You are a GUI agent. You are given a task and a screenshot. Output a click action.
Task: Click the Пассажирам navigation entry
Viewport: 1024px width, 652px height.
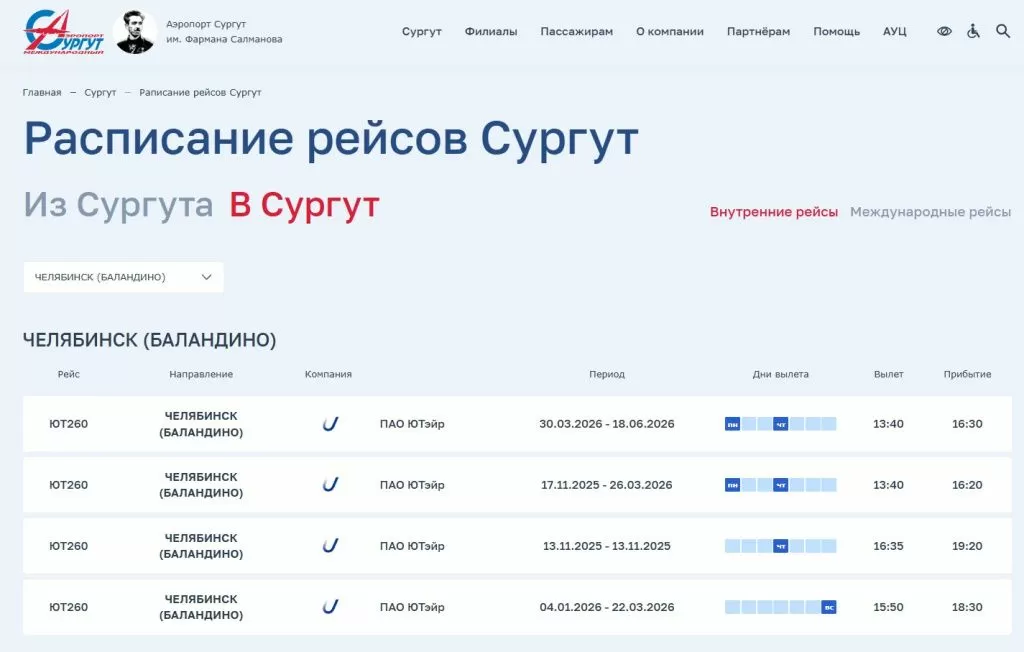577,31
